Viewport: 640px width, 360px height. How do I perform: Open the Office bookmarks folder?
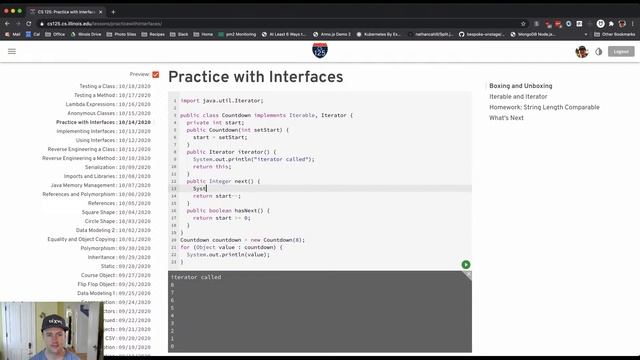pyautogui.click(x=55, y=34)
